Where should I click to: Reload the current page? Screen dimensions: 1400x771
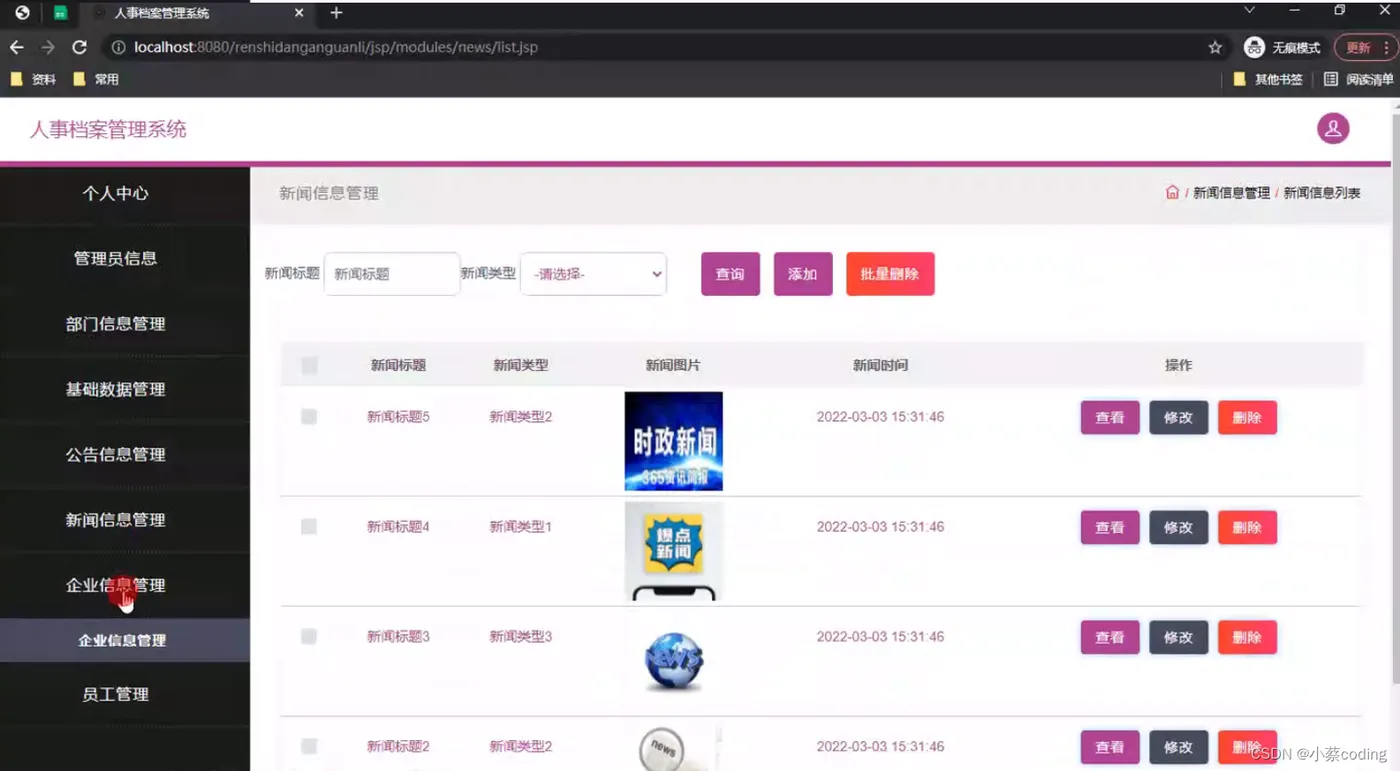click(x=80, y=47)
